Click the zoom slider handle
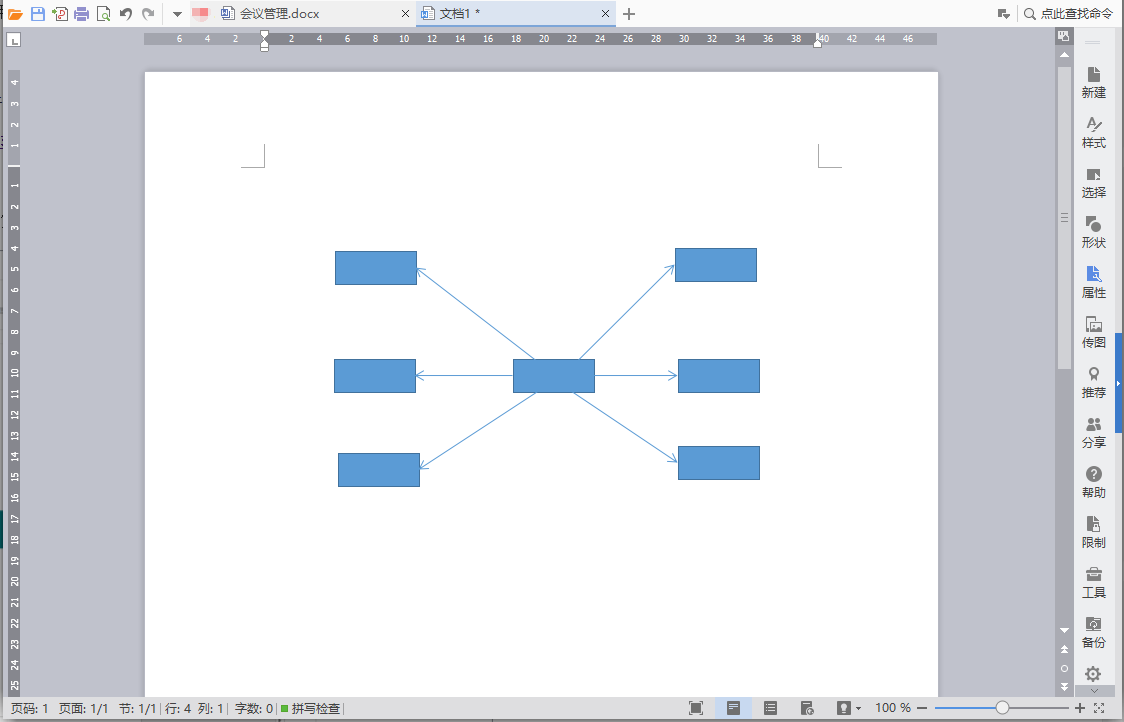 pos(1002,708)
